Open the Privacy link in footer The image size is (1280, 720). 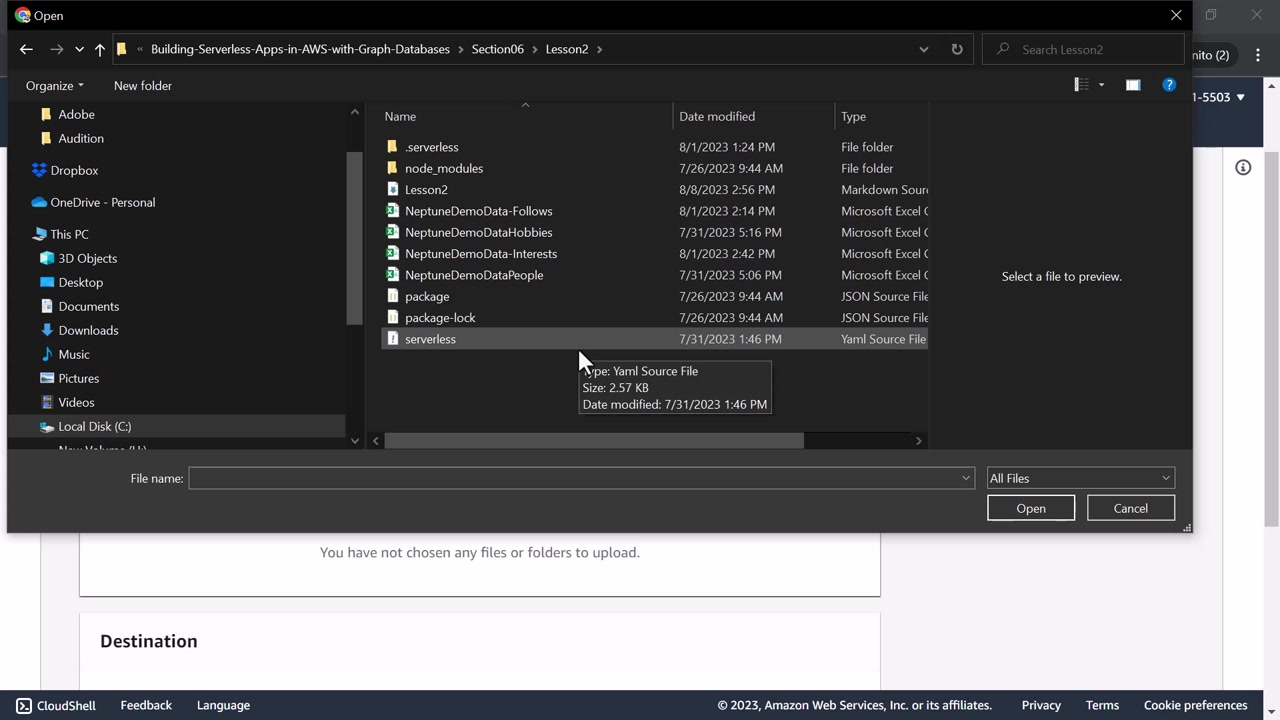click(1041, 705)
